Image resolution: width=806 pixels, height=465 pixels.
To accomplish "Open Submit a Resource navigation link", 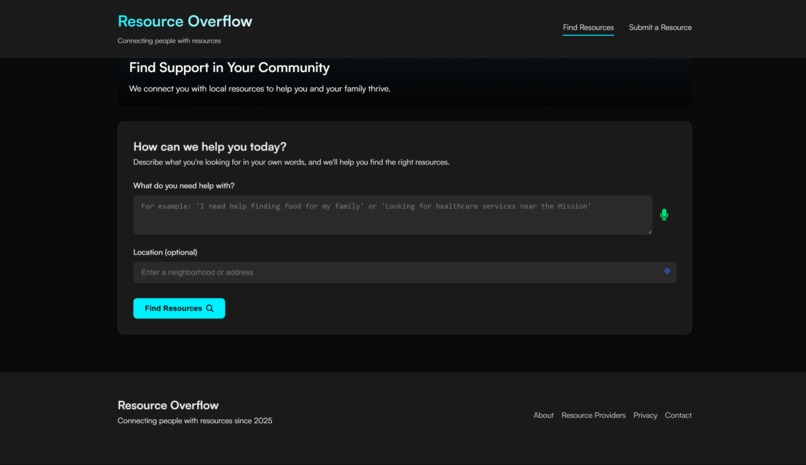I will [660, 27].
